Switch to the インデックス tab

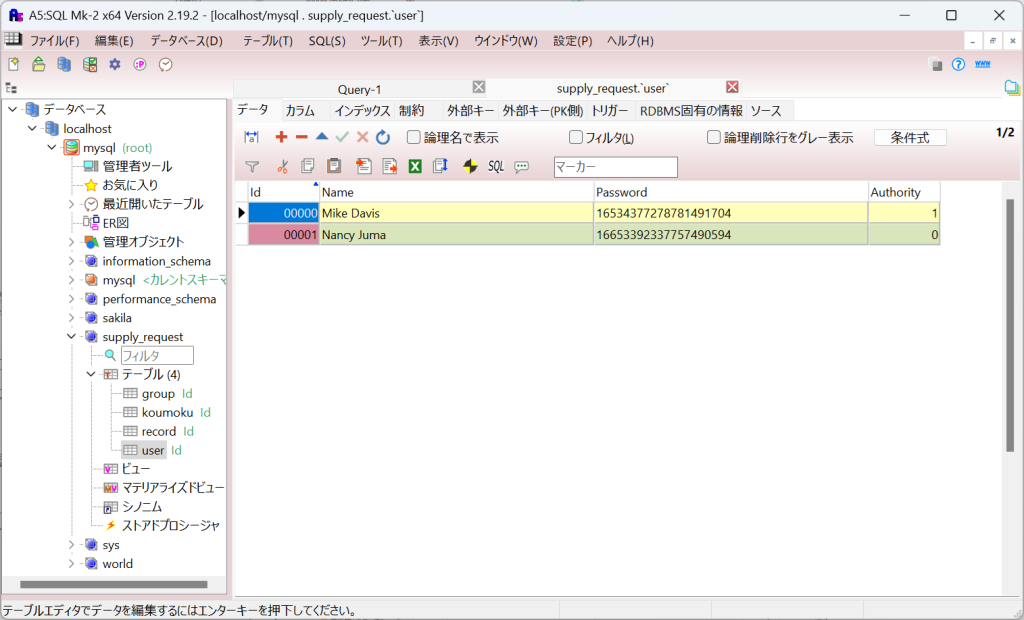pyautogui.click(x=362, y=111)
